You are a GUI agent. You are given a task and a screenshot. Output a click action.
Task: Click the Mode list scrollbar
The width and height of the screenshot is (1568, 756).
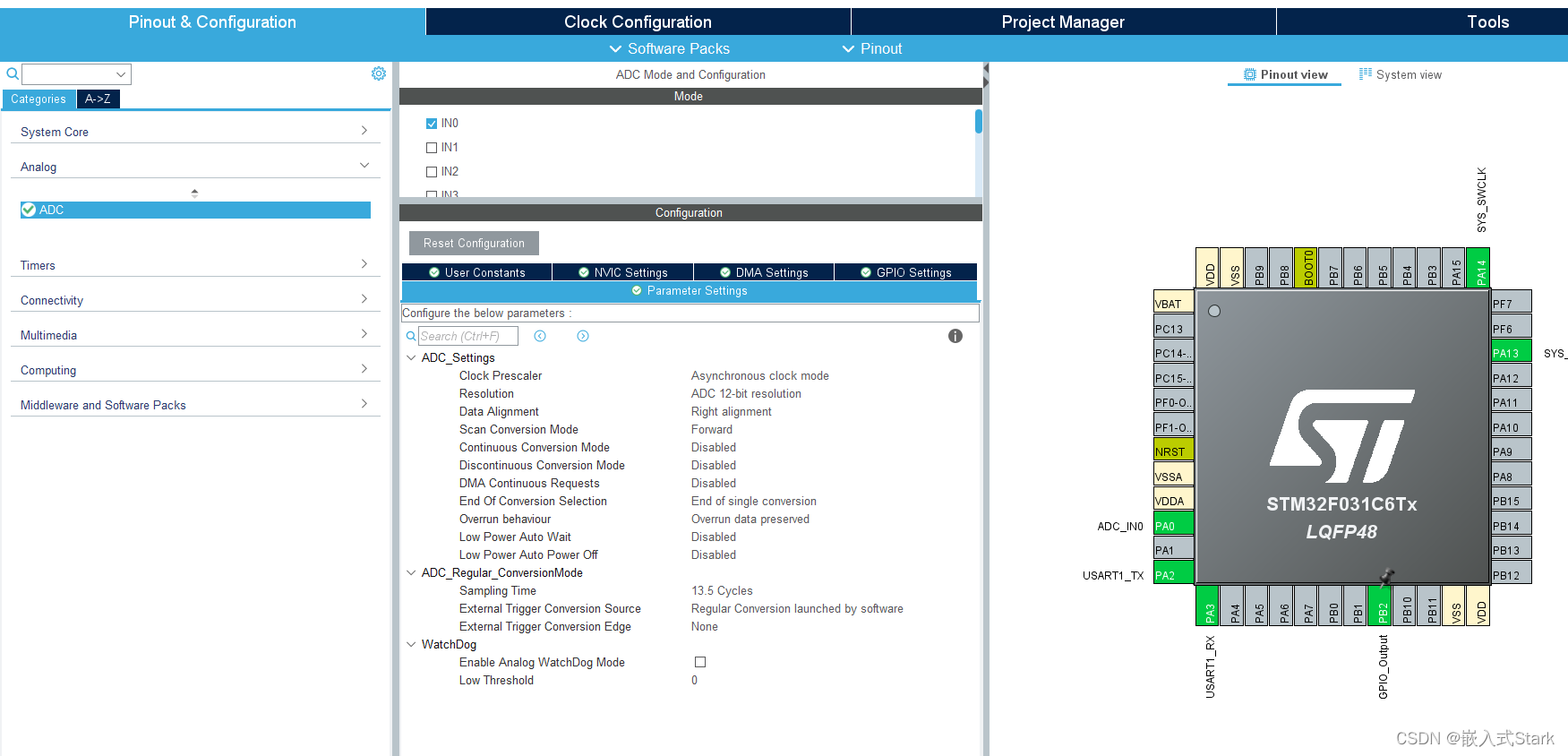978,121
